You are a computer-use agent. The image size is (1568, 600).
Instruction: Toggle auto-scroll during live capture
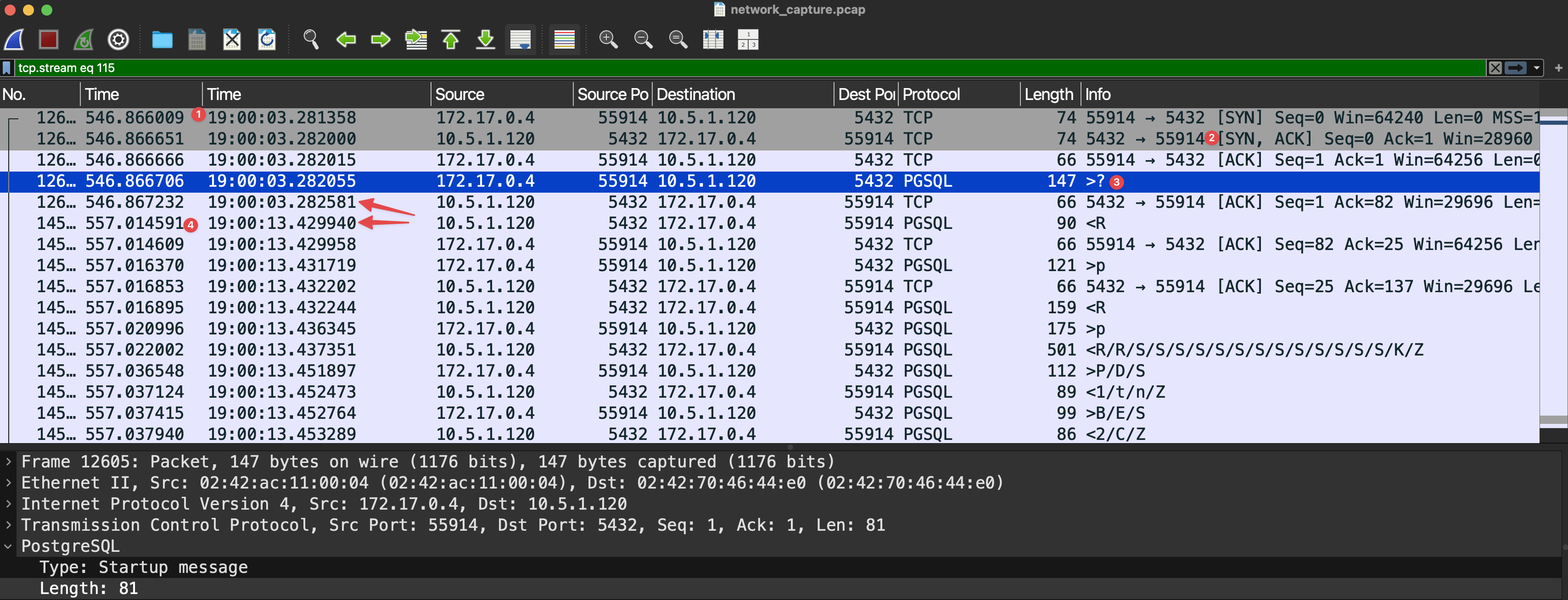coord(521,39)
